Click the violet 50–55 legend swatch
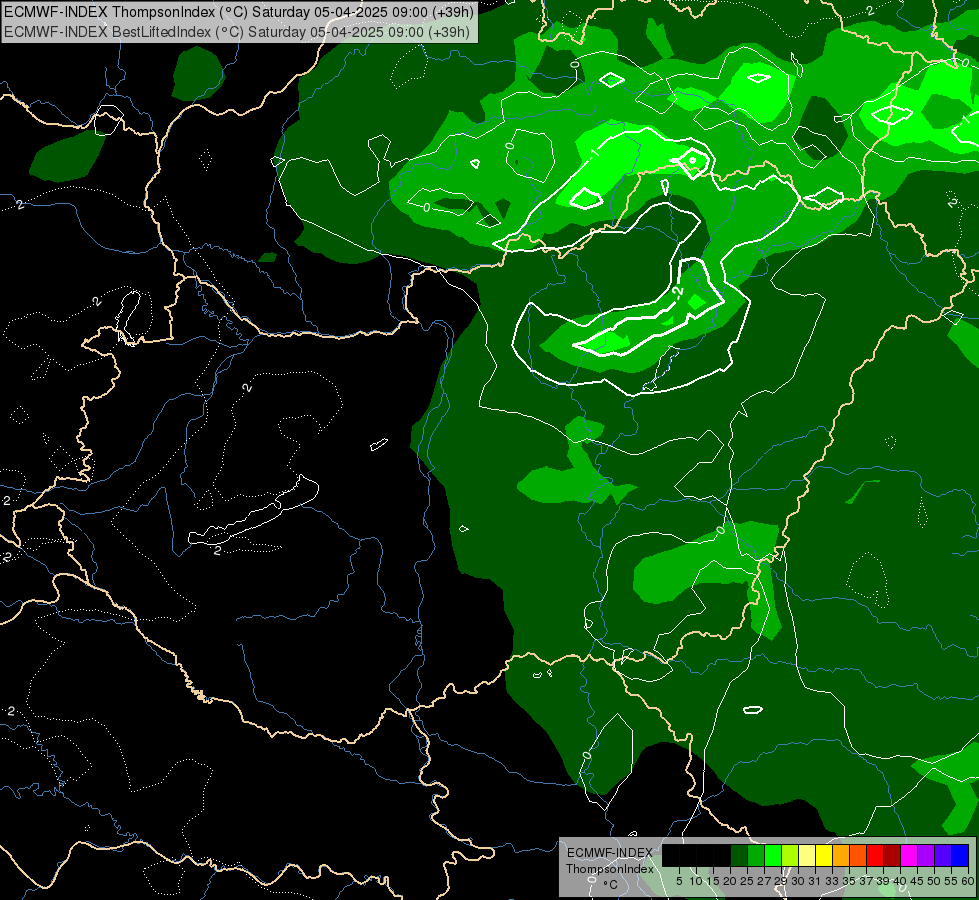Viewport: 979px width, 900px height. (943, 855)
